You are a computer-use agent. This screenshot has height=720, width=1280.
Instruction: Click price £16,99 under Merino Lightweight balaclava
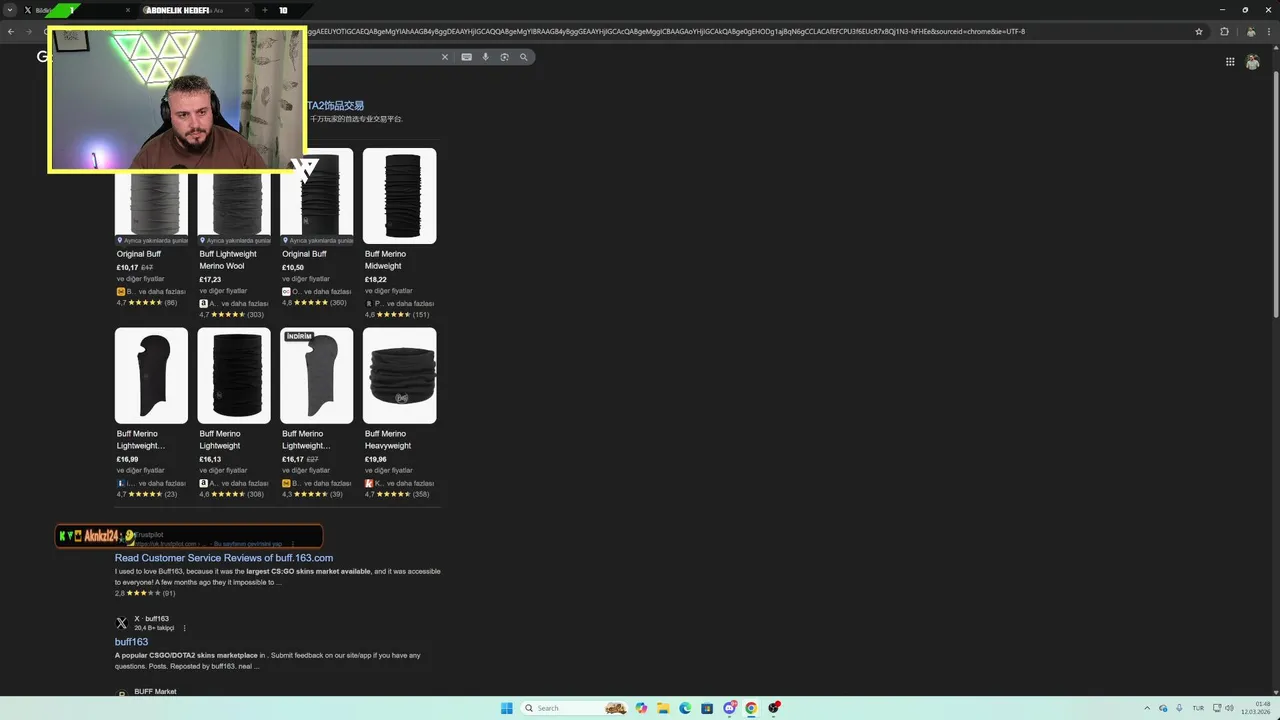(x=127, y=460)
